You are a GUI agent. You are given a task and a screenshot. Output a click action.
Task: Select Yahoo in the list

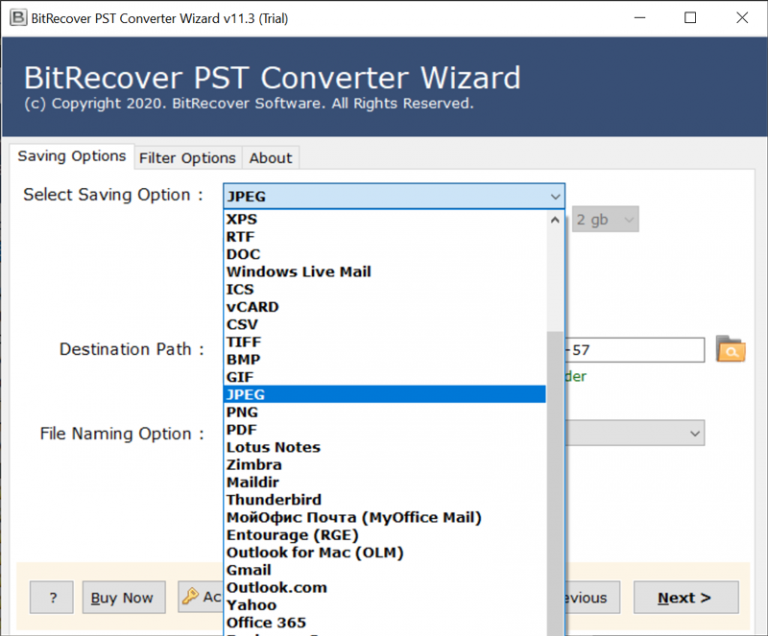click(x=384, y=605)
